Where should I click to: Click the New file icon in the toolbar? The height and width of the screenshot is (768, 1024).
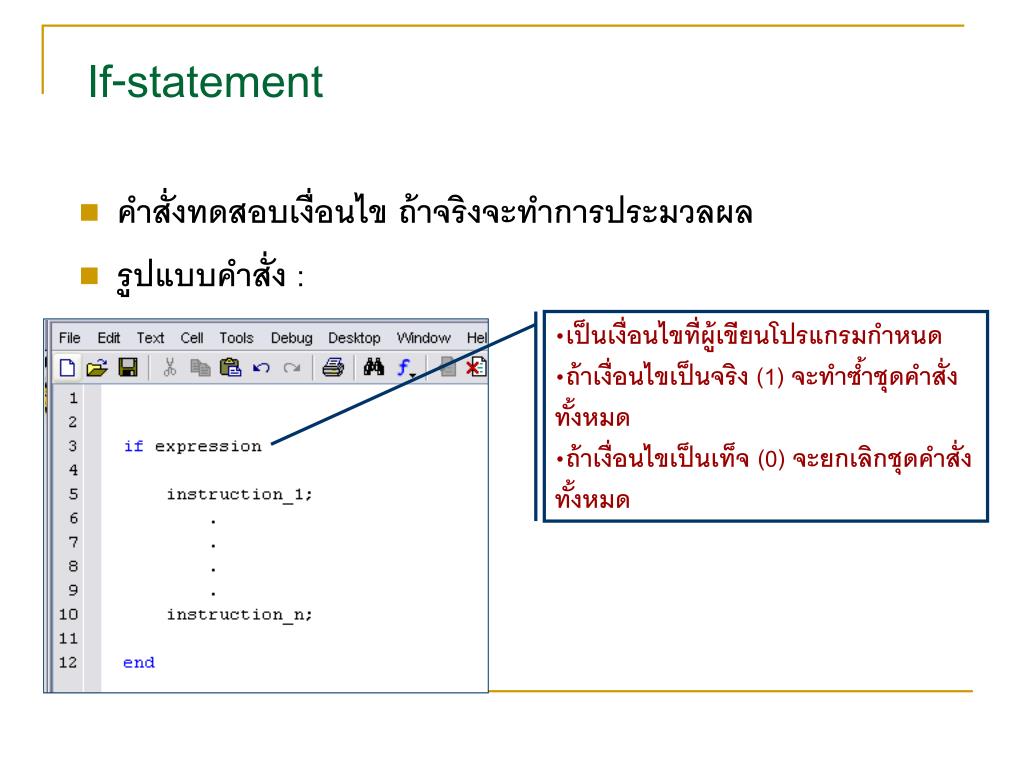click(67, 368)
